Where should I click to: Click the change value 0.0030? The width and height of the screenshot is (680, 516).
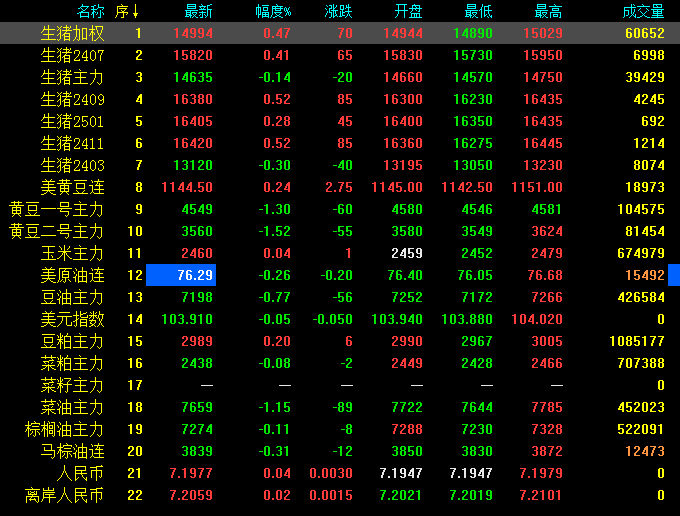coord(331,474)
